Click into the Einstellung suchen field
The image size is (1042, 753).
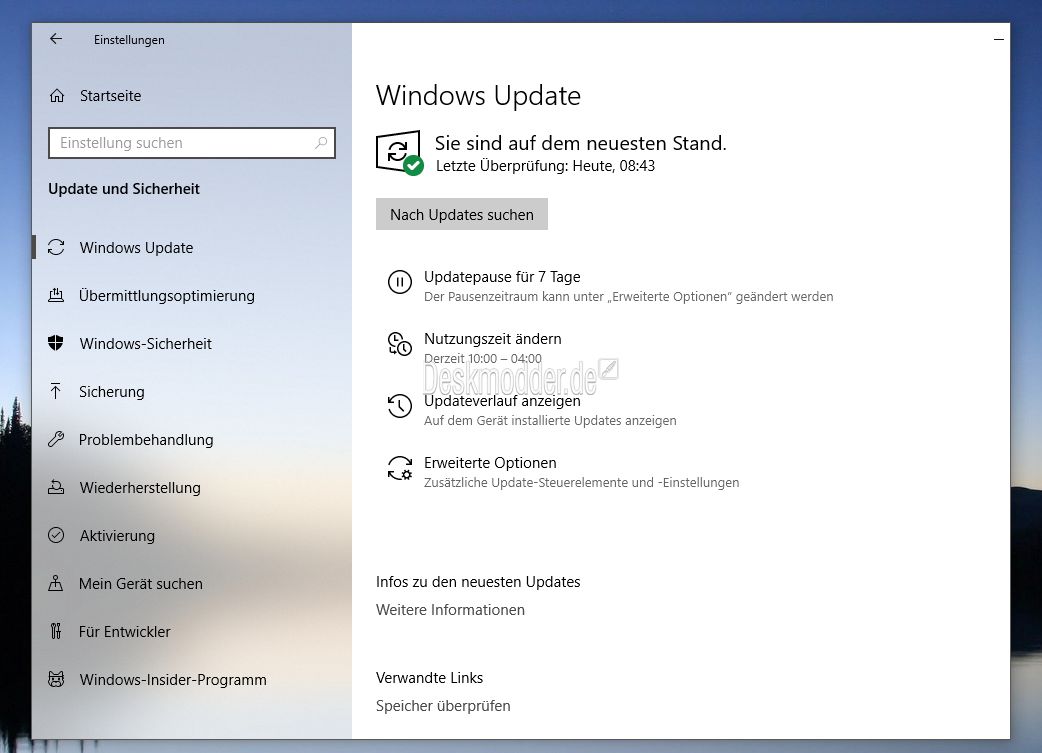191,143
